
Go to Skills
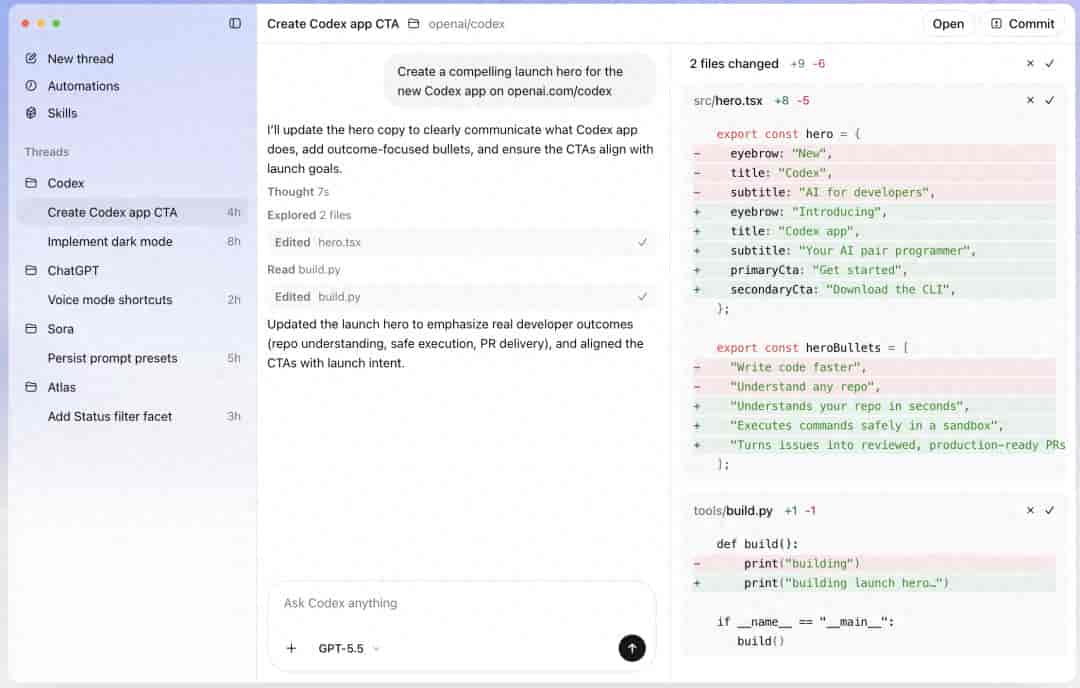pos(62,113)
